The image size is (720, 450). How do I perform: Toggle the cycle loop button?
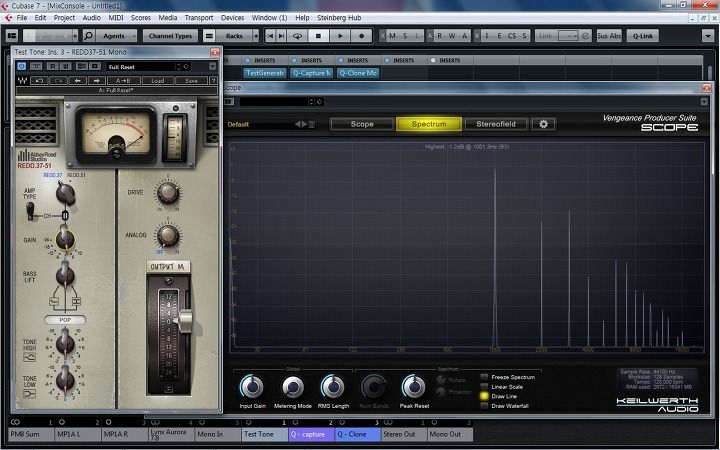point(297,36)
